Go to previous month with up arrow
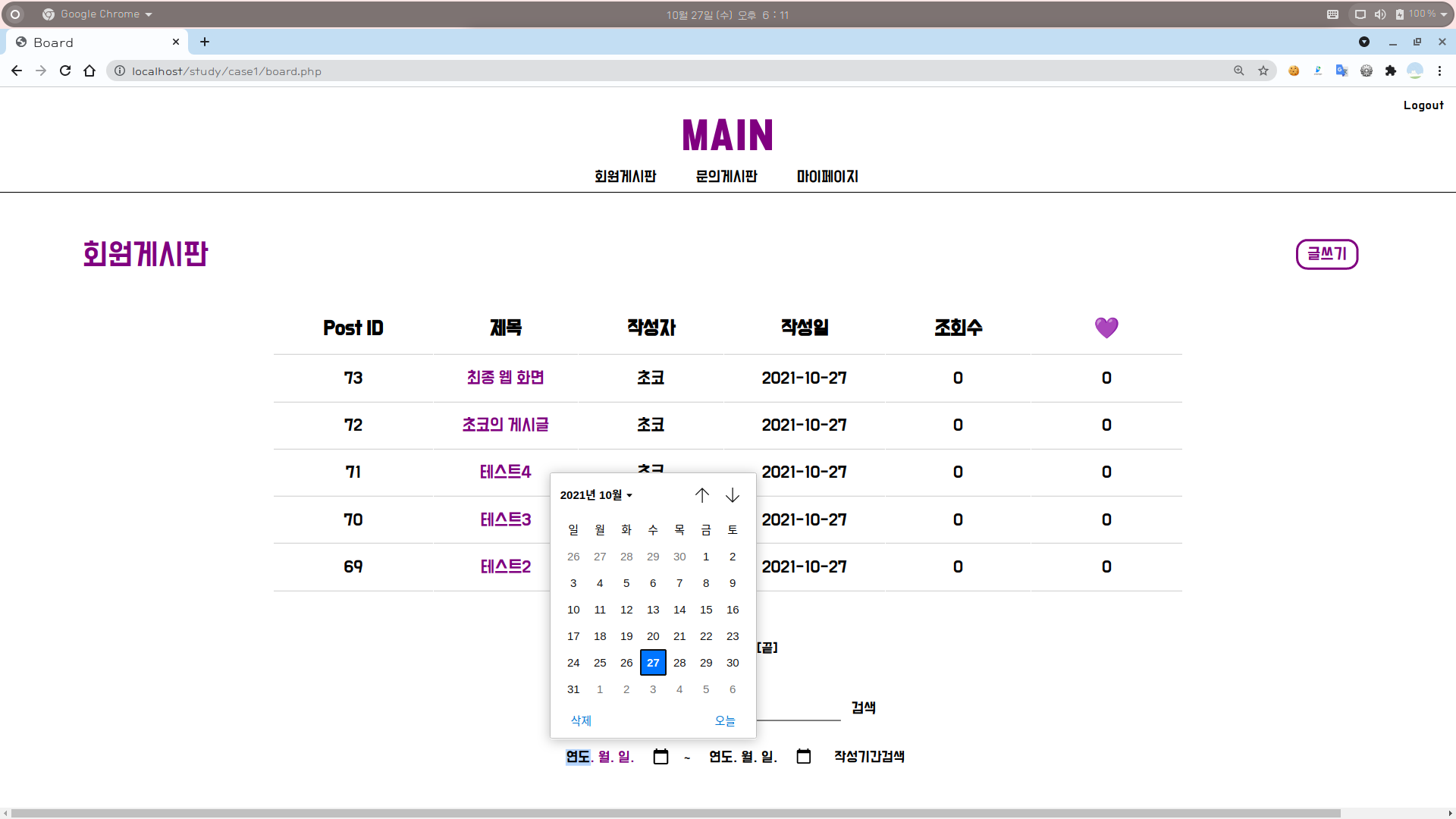1456x819 pixels. pos(702,495)
